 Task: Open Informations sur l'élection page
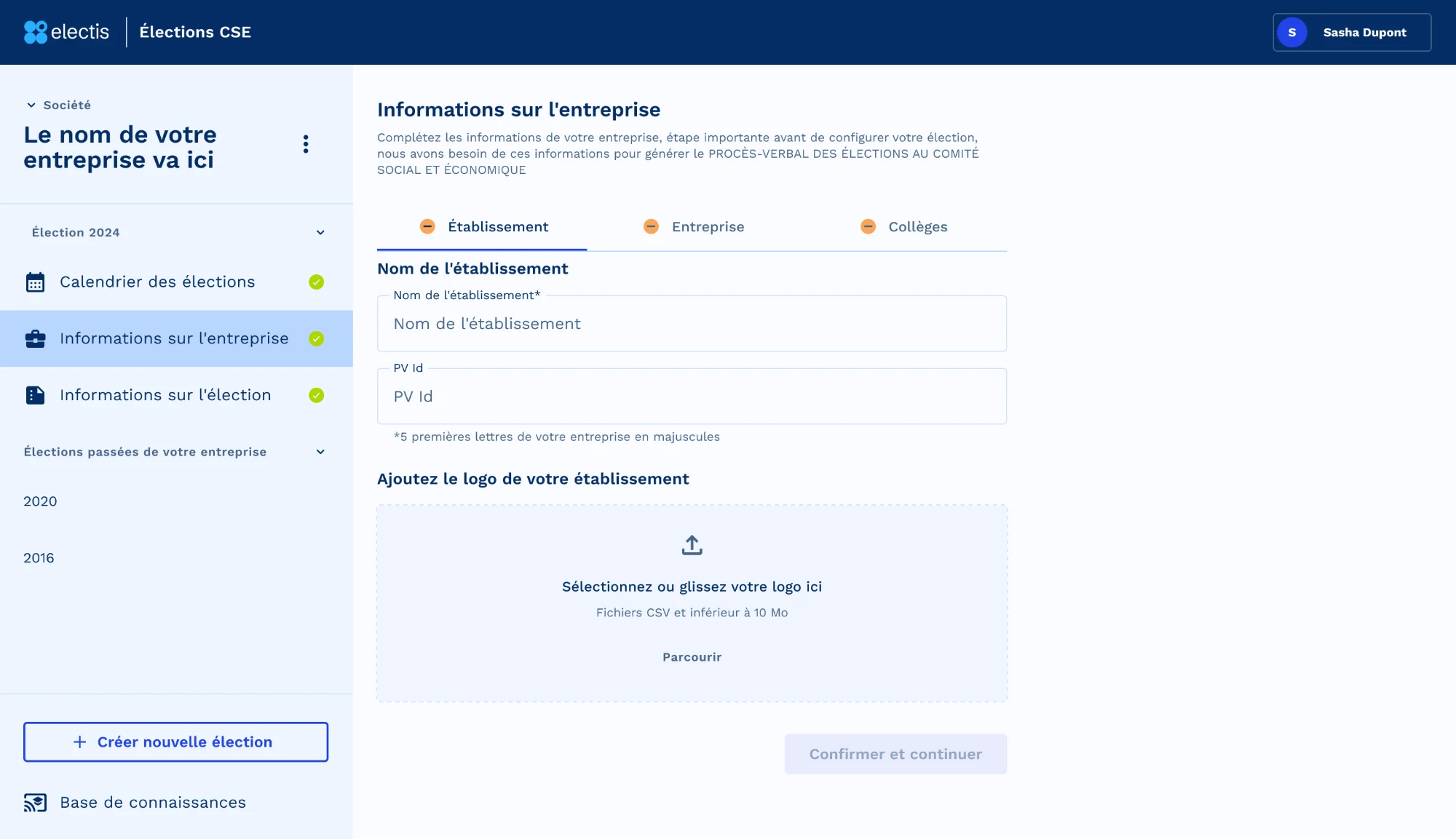pos(176,395)
